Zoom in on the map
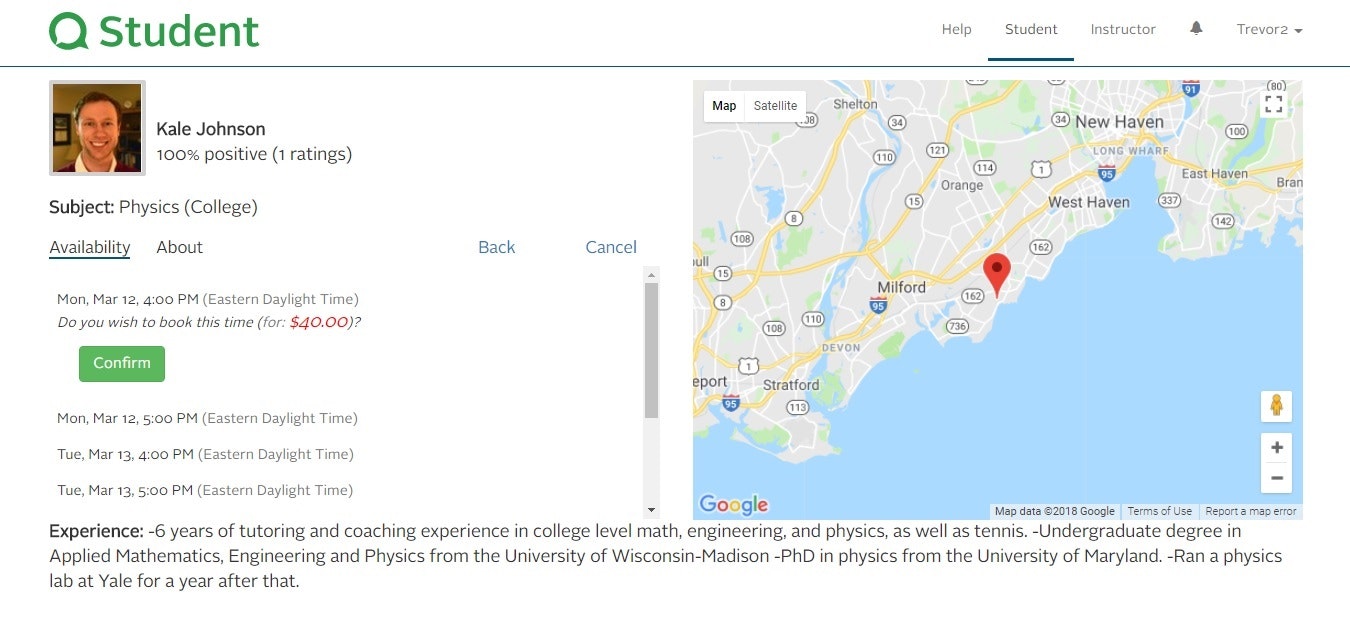 (1276, 448)
